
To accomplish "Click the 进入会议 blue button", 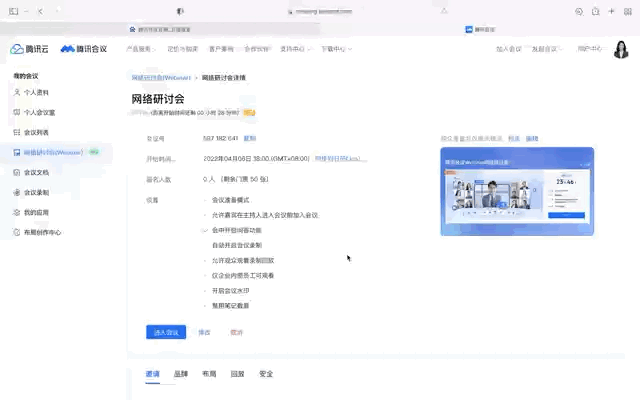I will click(x=166, y=332).
